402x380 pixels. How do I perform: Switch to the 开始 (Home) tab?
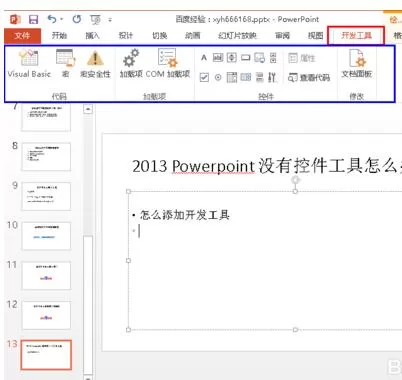pyautogui.click(x=59, y=35)
